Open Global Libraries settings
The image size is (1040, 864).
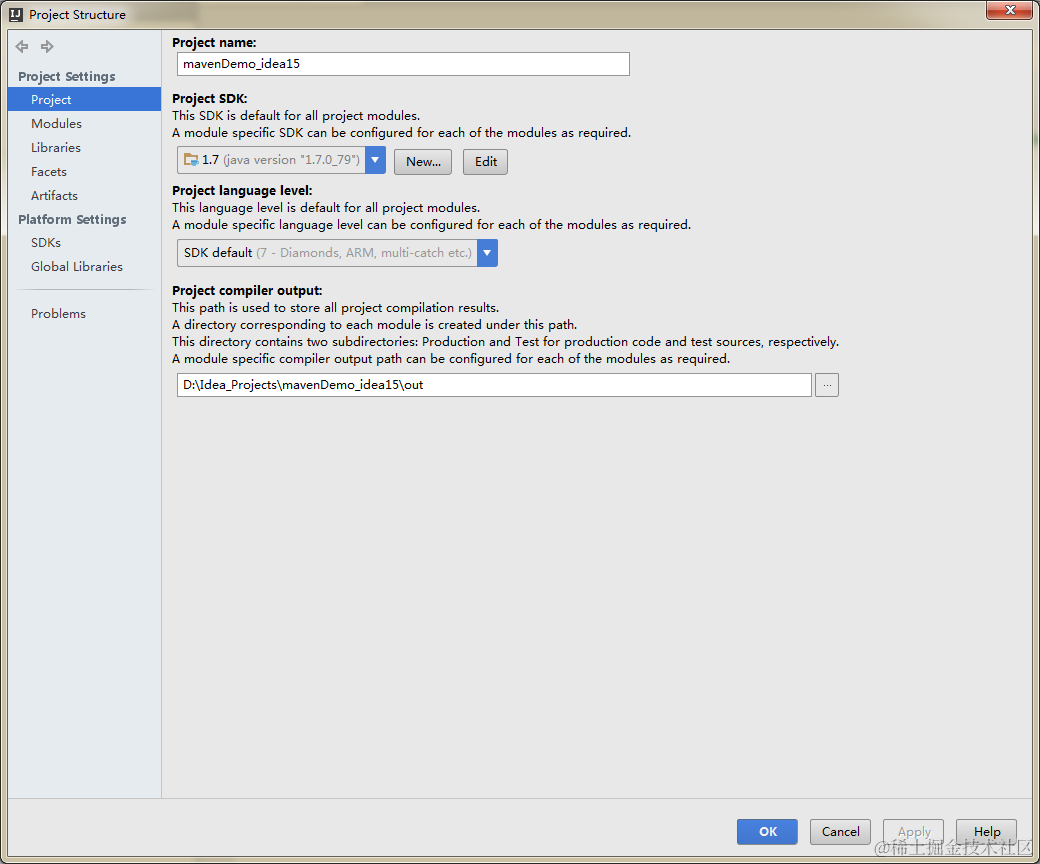[x=77, y=267]
